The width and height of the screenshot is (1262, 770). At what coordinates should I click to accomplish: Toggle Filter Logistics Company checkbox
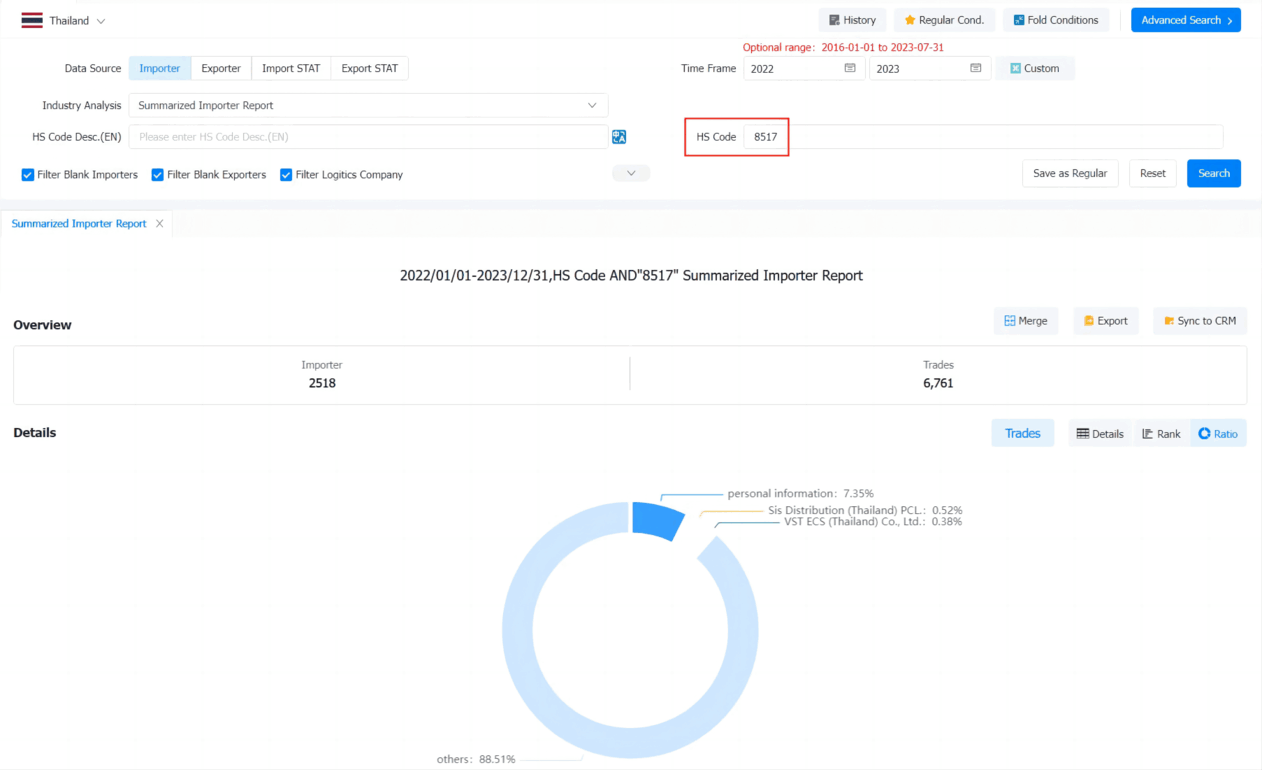286,175
